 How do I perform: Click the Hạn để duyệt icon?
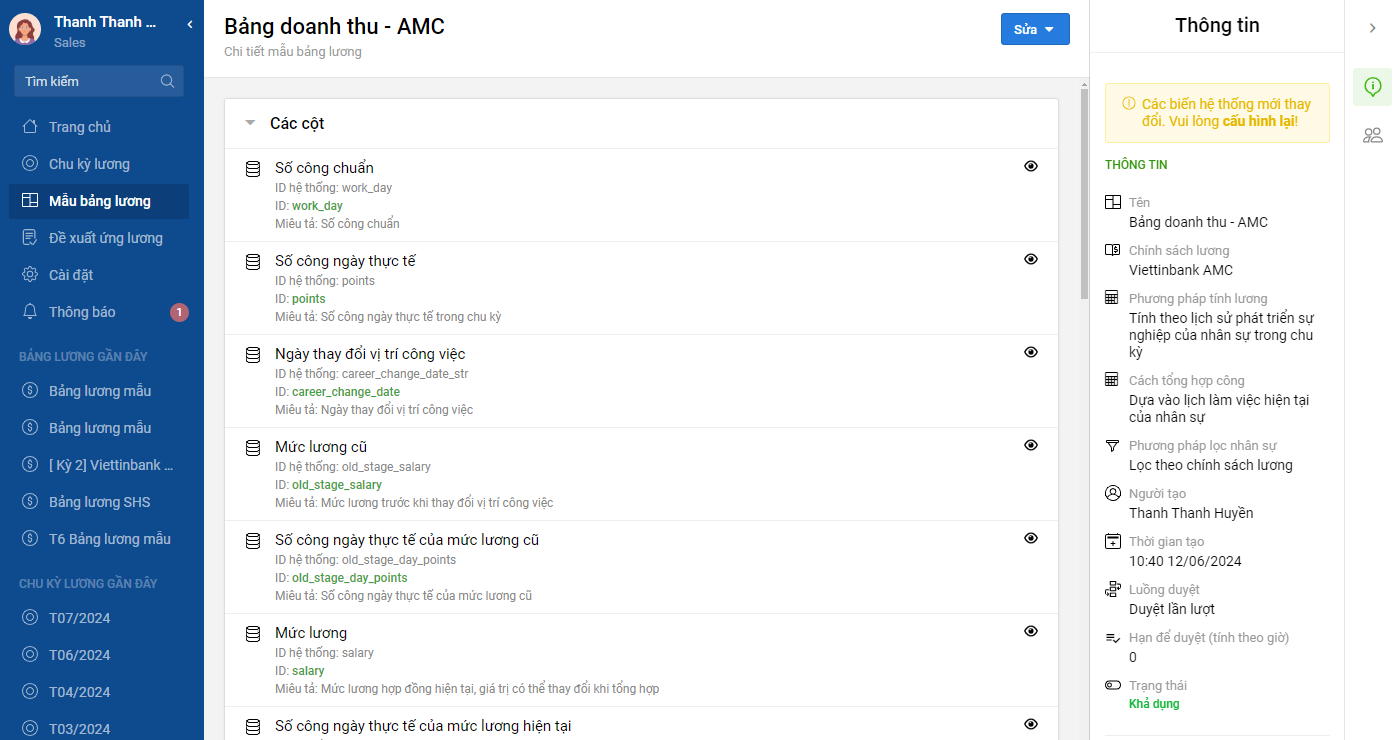(1113, 637)
